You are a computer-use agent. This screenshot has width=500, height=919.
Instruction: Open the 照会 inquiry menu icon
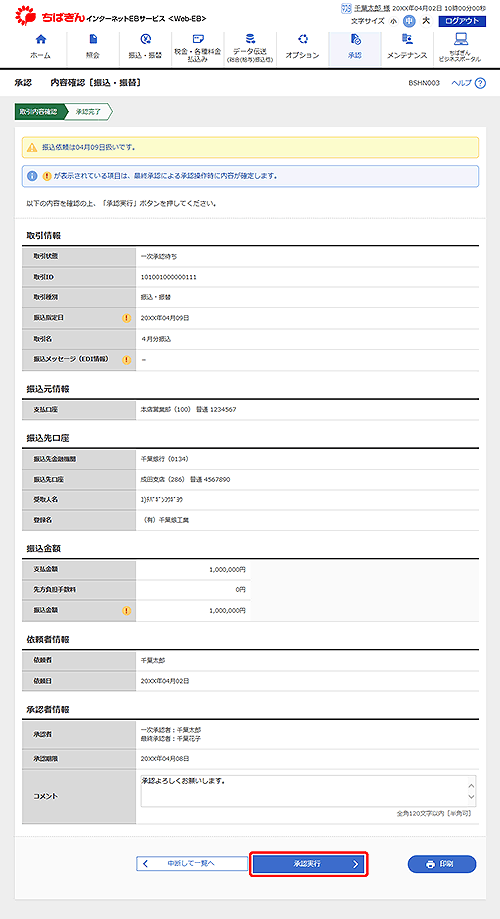(93, 40)
